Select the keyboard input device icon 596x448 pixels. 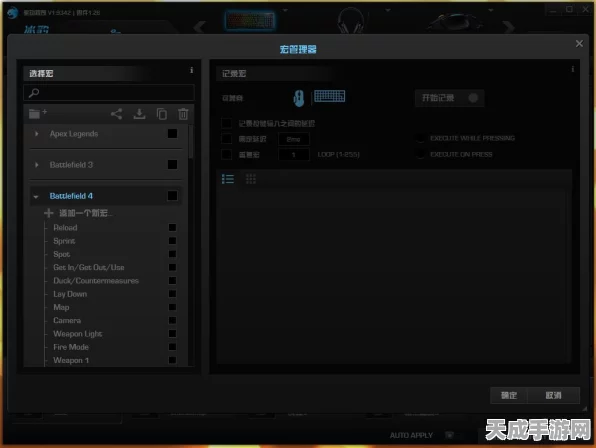tap(330, 96)
